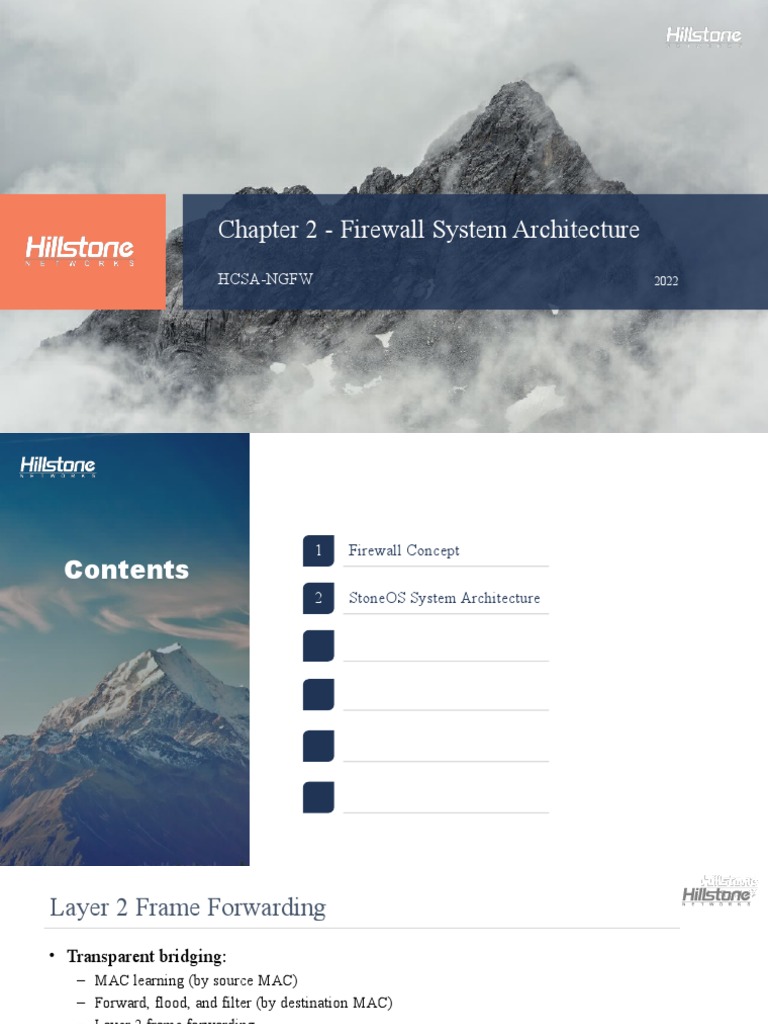Select the numbered box 2 in contents
768x1024 pixels.
[x=318, y=598]
